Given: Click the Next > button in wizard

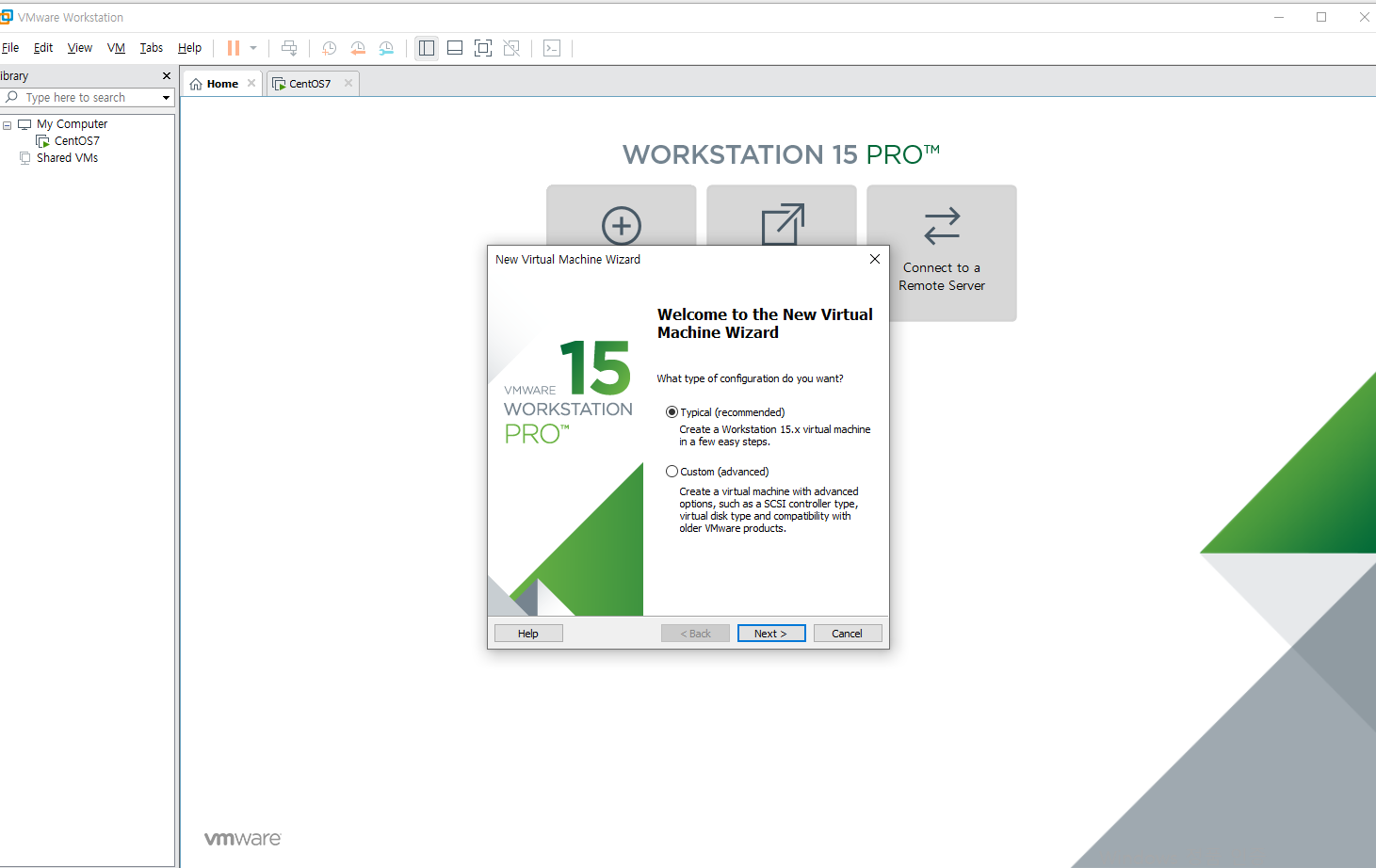Looking at the screenshot, I should 771,634.
